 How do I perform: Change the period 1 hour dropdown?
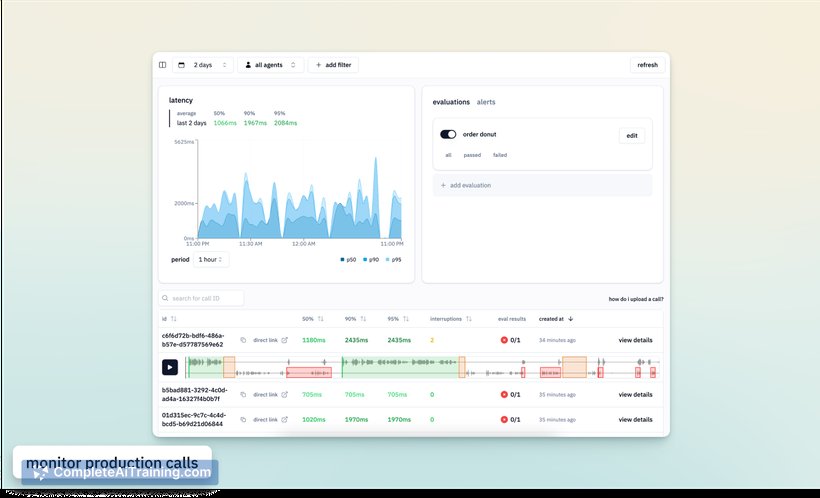coord(210,259)
